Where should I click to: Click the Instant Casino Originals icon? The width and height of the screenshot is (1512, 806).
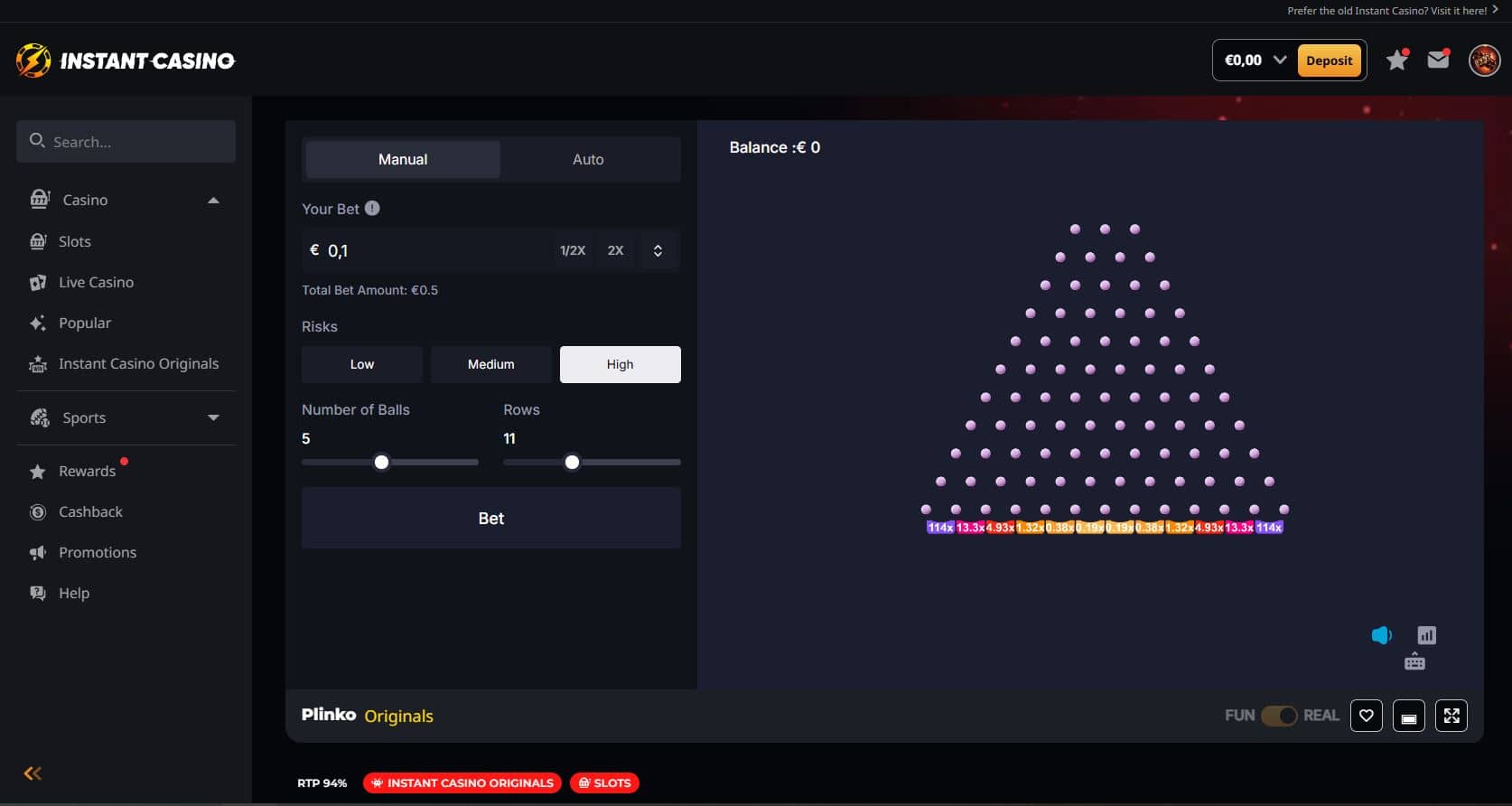(38, 363)
